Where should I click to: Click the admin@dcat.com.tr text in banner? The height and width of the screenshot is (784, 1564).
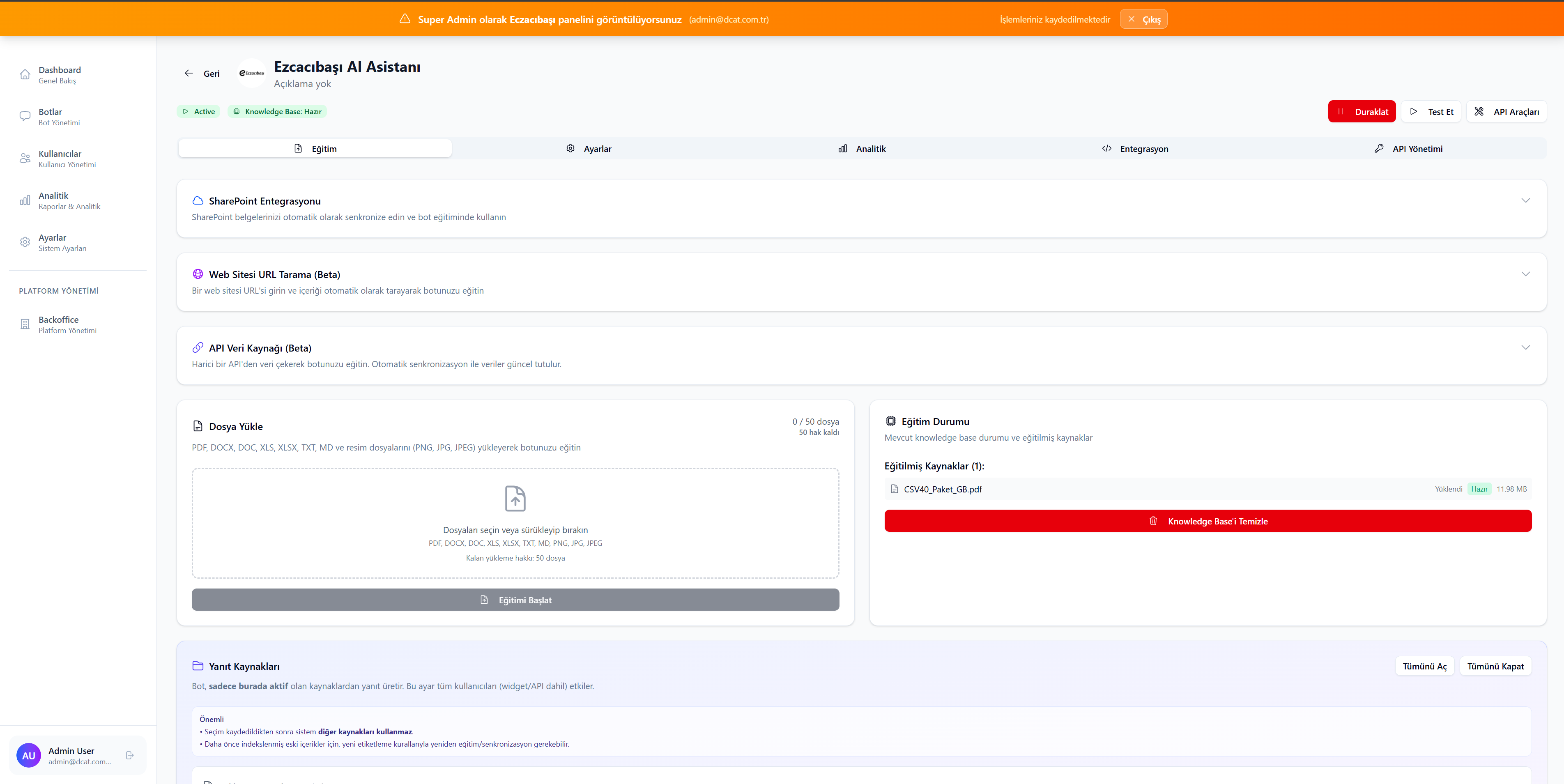[x=729, y=19]
